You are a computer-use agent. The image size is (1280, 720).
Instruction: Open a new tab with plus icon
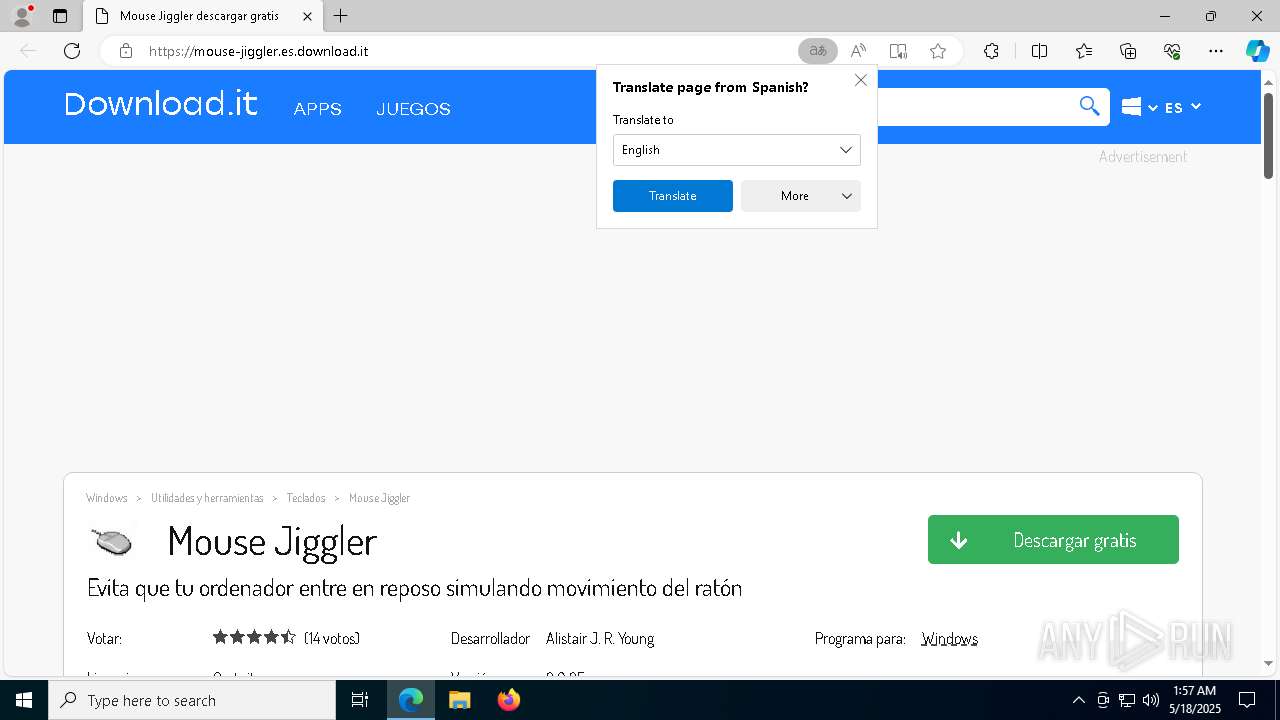point(341,16)
